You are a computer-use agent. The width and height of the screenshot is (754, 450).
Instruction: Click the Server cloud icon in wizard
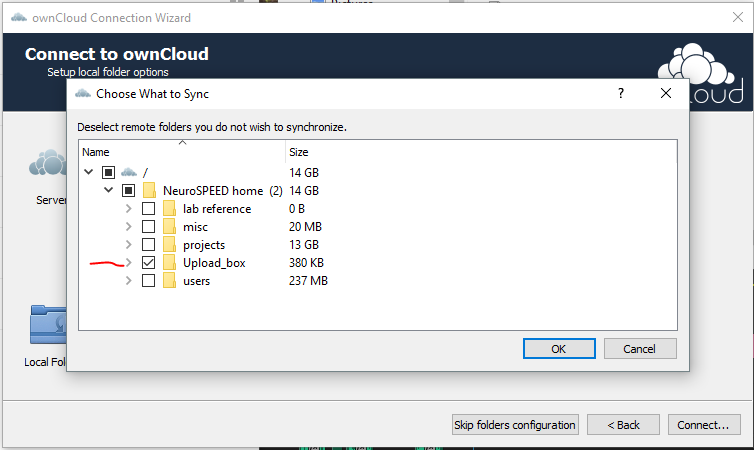pos(48,163)
